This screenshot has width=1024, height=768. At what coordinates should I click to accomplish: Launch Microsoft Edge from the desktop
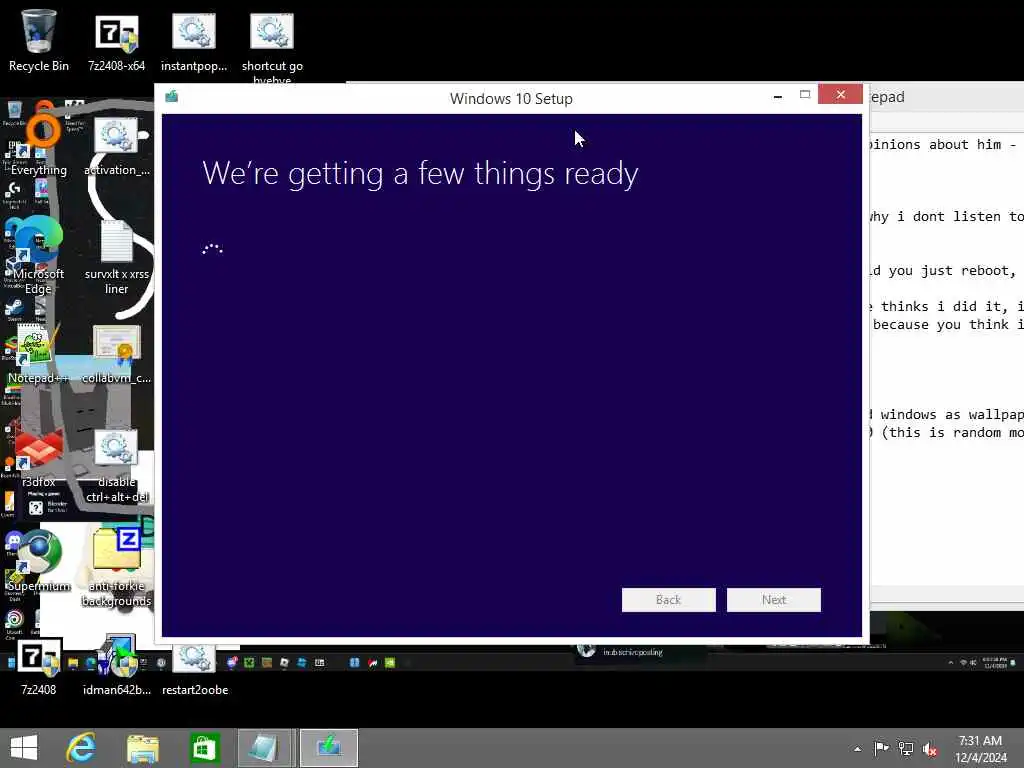tap(39, 255)
